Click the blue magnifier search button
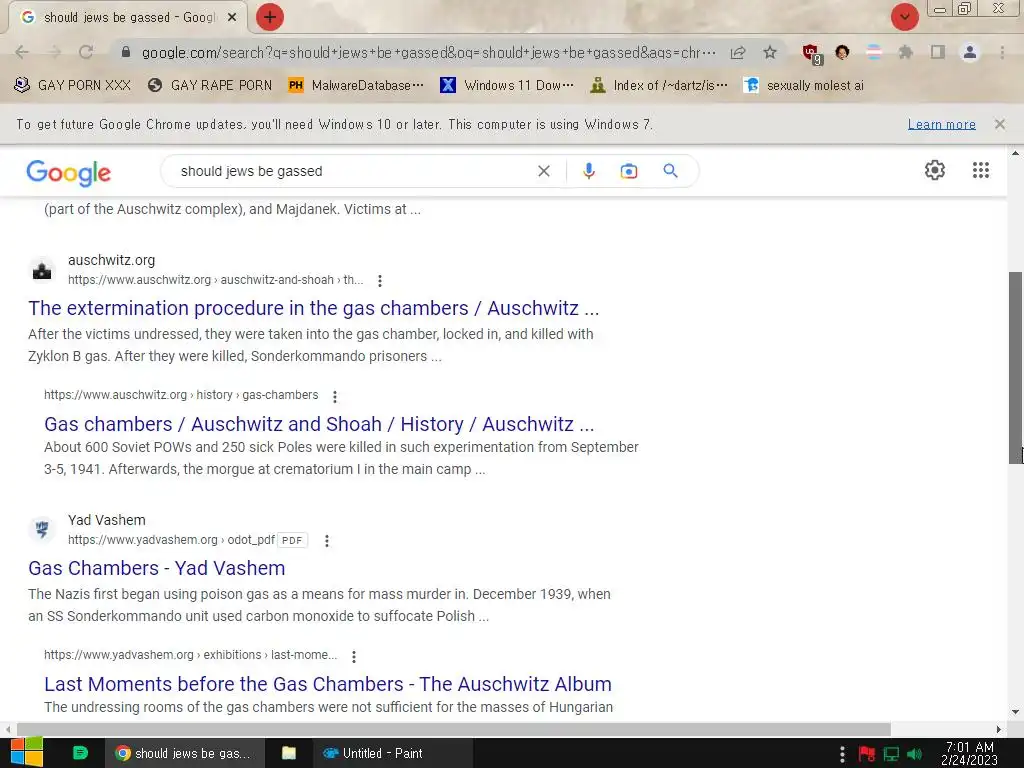This screenshot has height=768, width=1024. pos(670,171)
